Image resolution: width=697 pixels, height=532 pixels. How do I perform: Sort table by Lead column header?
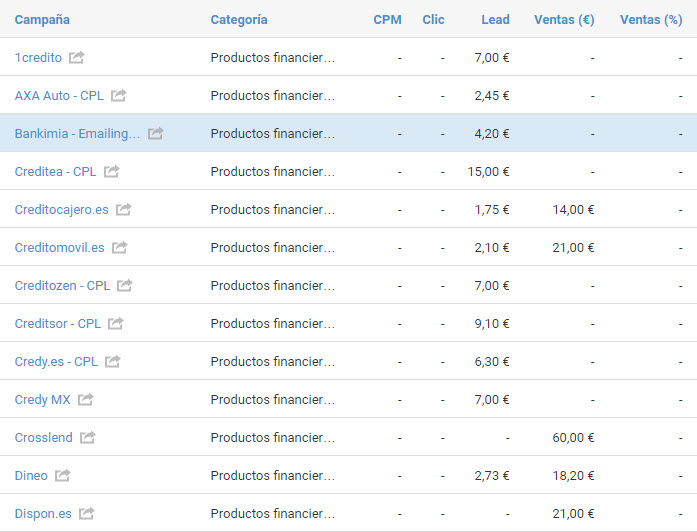[495, 20]
